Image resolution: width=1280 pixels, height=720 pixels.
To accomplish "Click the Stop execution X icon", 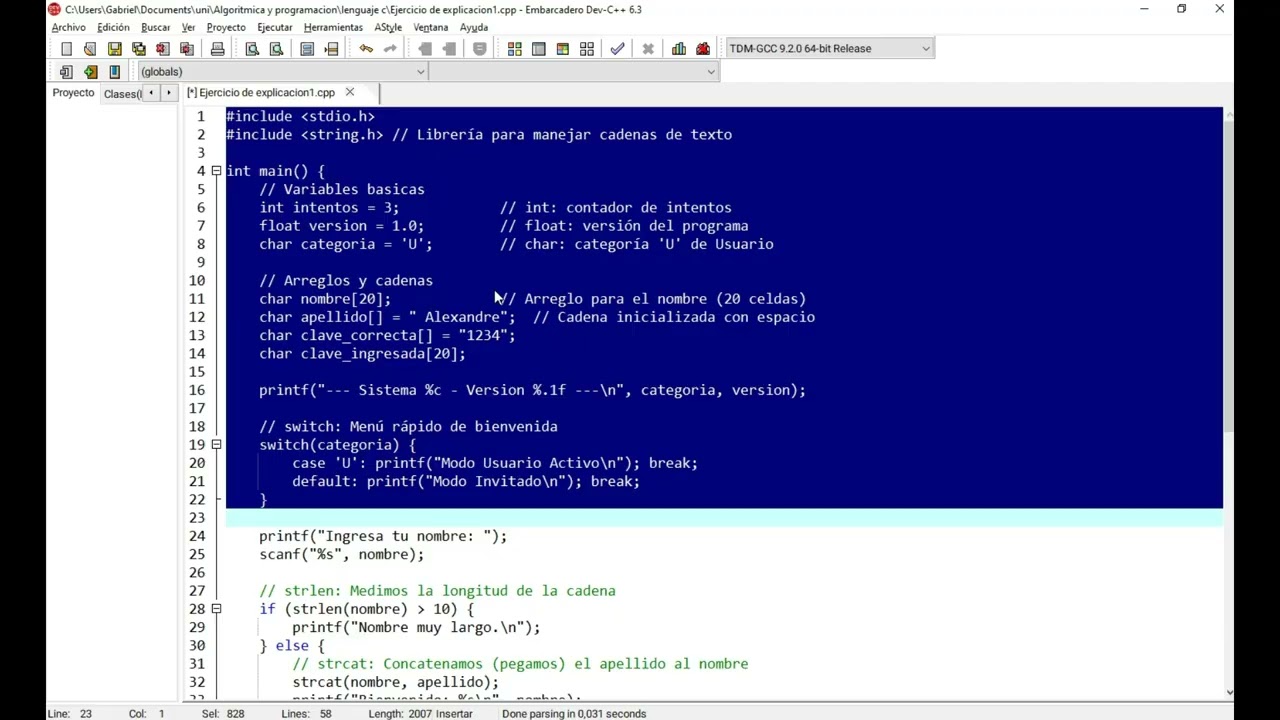I will [648, 48].
